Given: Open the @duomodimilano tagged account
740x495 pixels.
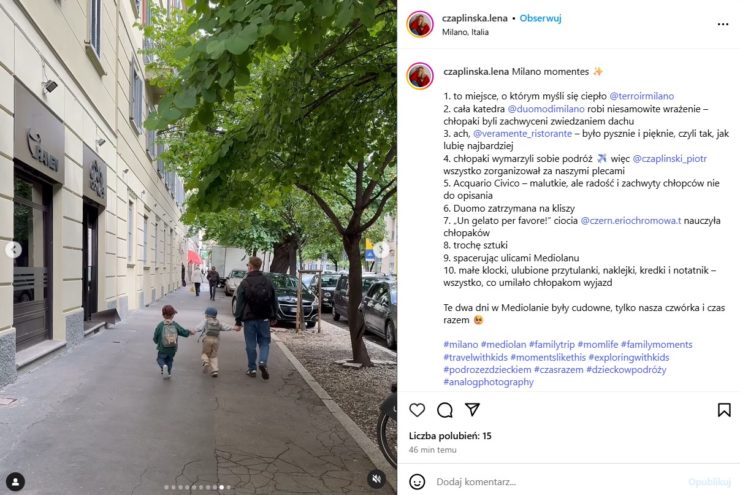Looking at the screenshot, I should click(x=546, y=109).
